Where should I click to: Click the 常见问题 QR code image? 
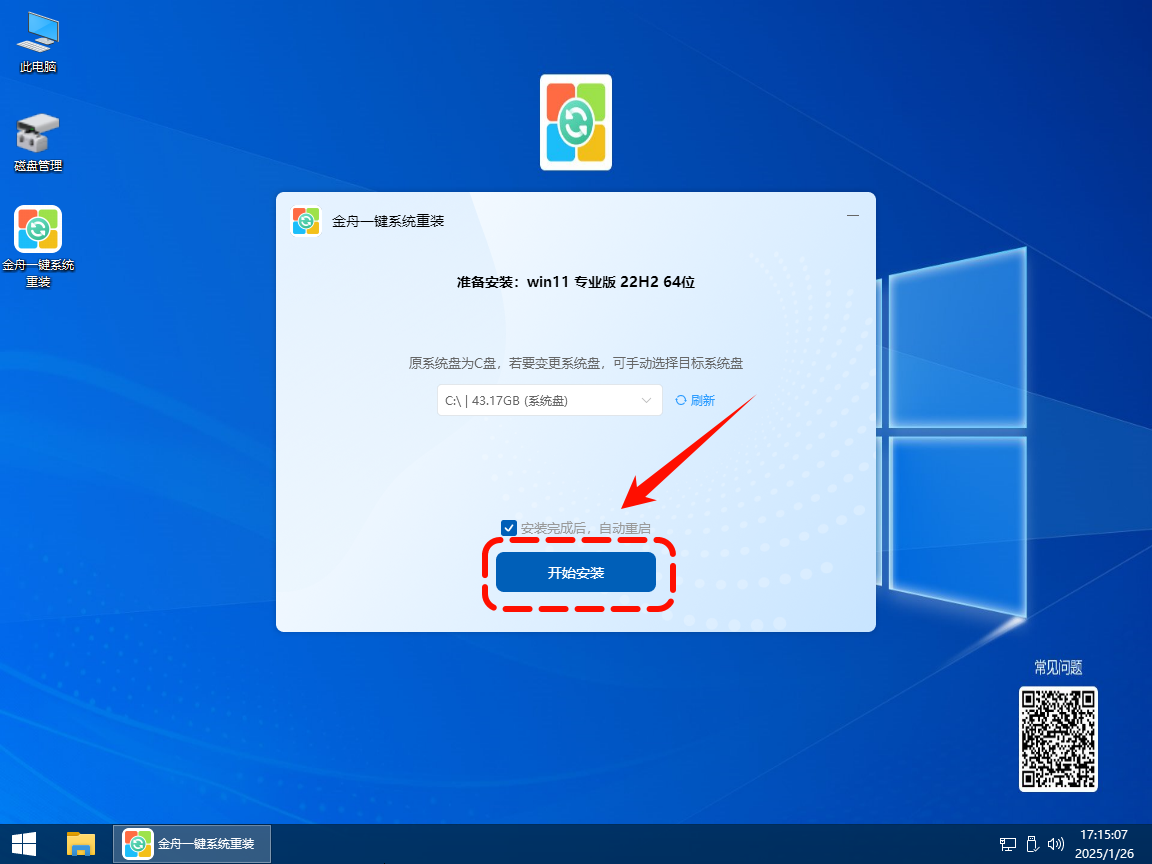1058,739
